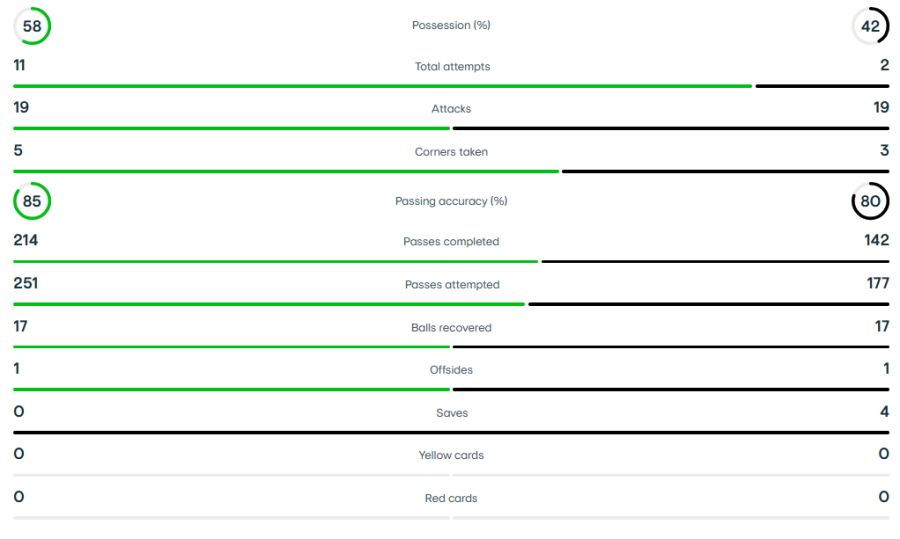This screenshot has height=539, width=900.
Task: Click the black 42 possession circle
Action: pyautogui.click(x=870, y=26)
